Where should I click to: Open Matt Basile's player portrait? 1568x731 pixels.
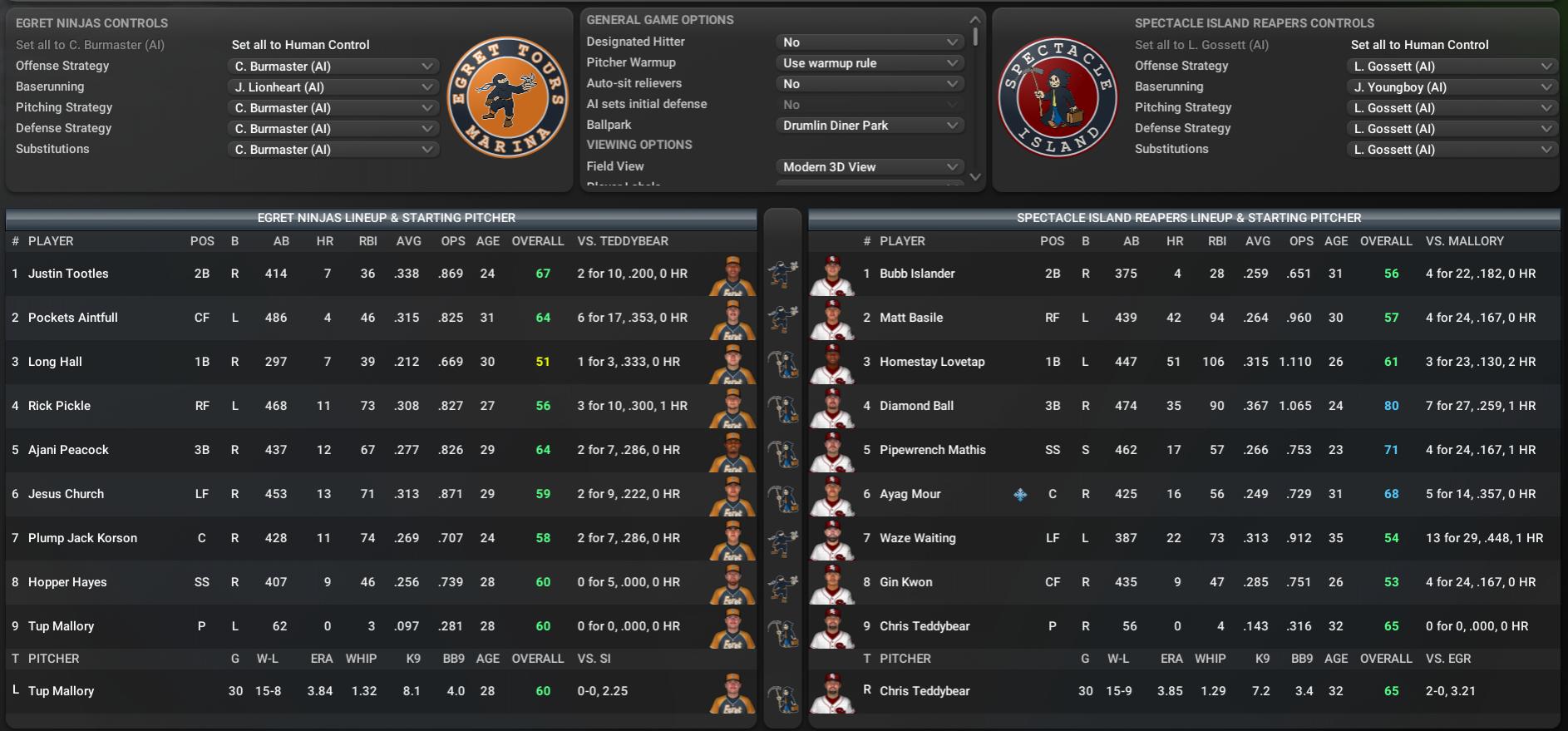pyautogui.click(x=832, y=319)
